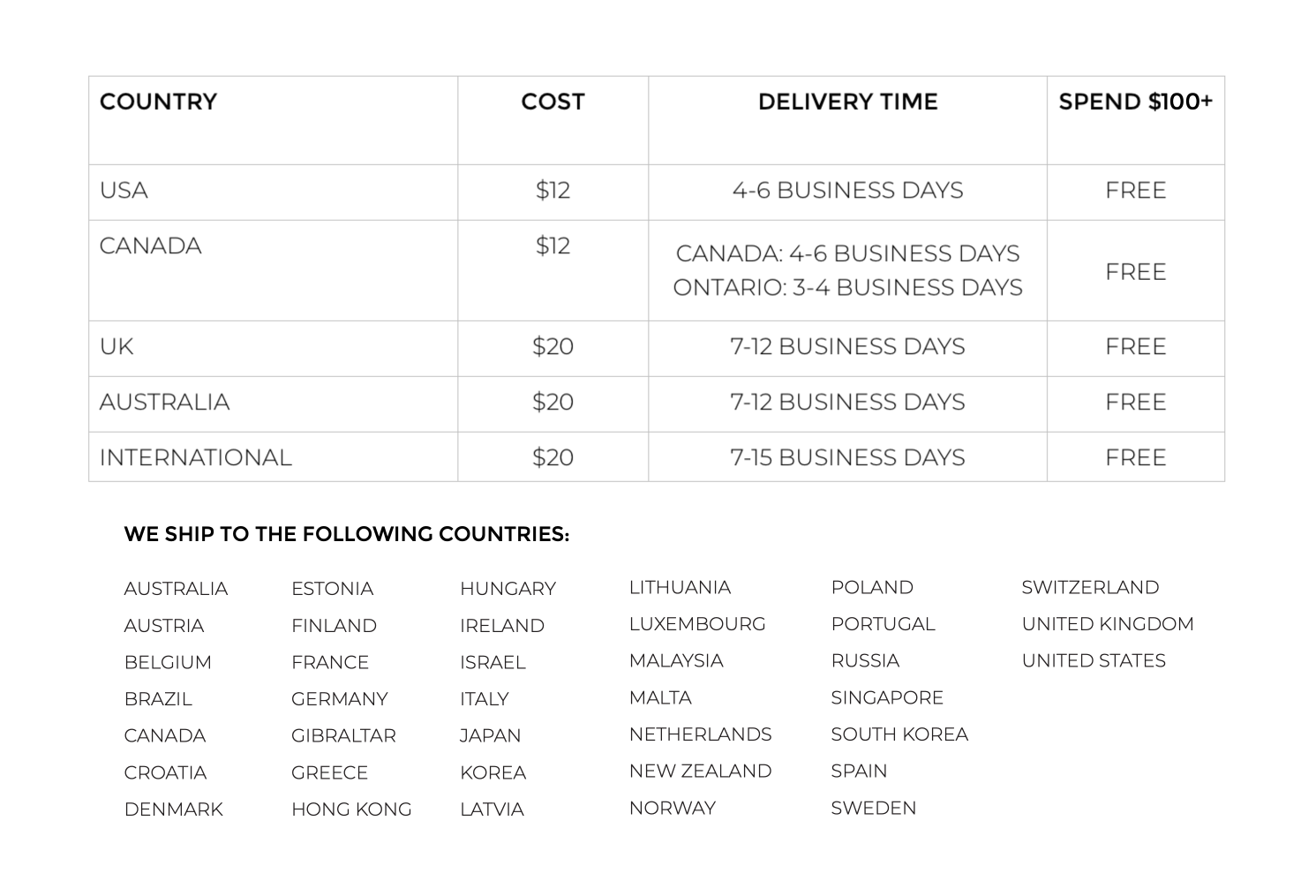Select HONG KONG in the country list

[351, 809]
